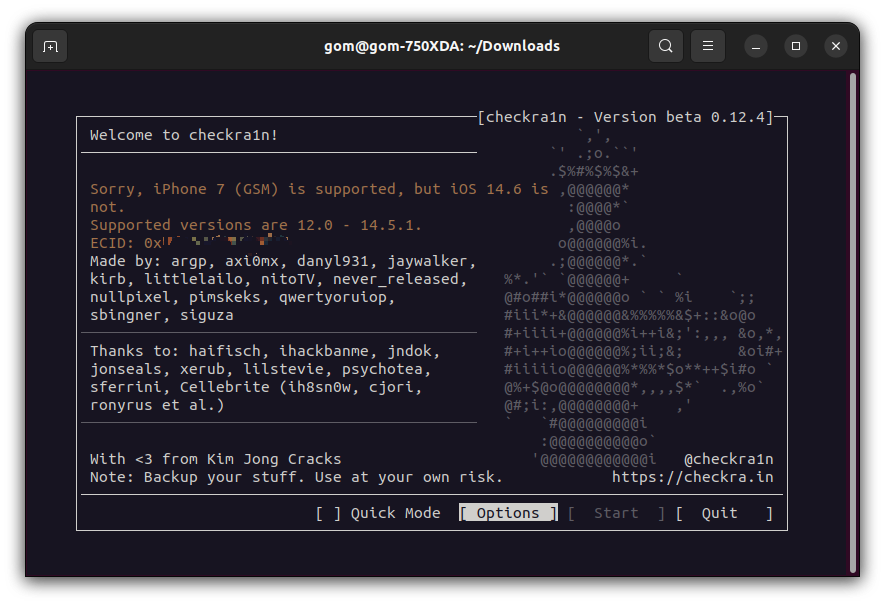Click the https://checkra.in URL
The image size is (885, 605).
693,477
